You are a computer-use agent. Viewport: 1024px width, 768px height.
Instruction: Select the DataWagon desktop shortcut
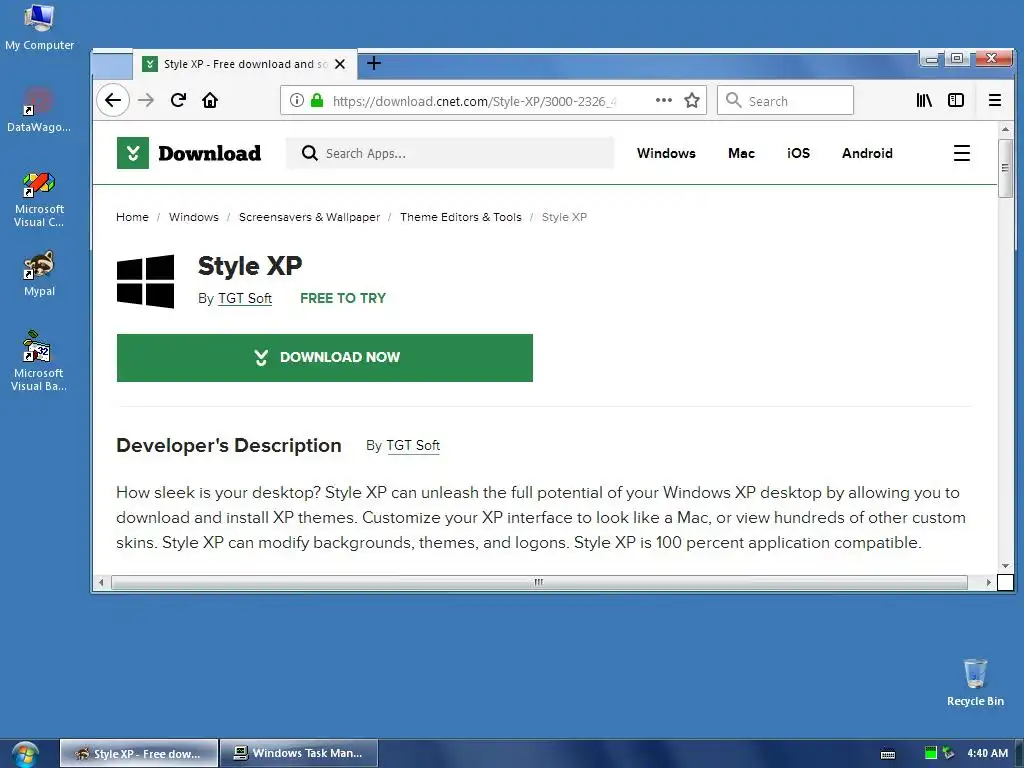(x=39, y=110)
